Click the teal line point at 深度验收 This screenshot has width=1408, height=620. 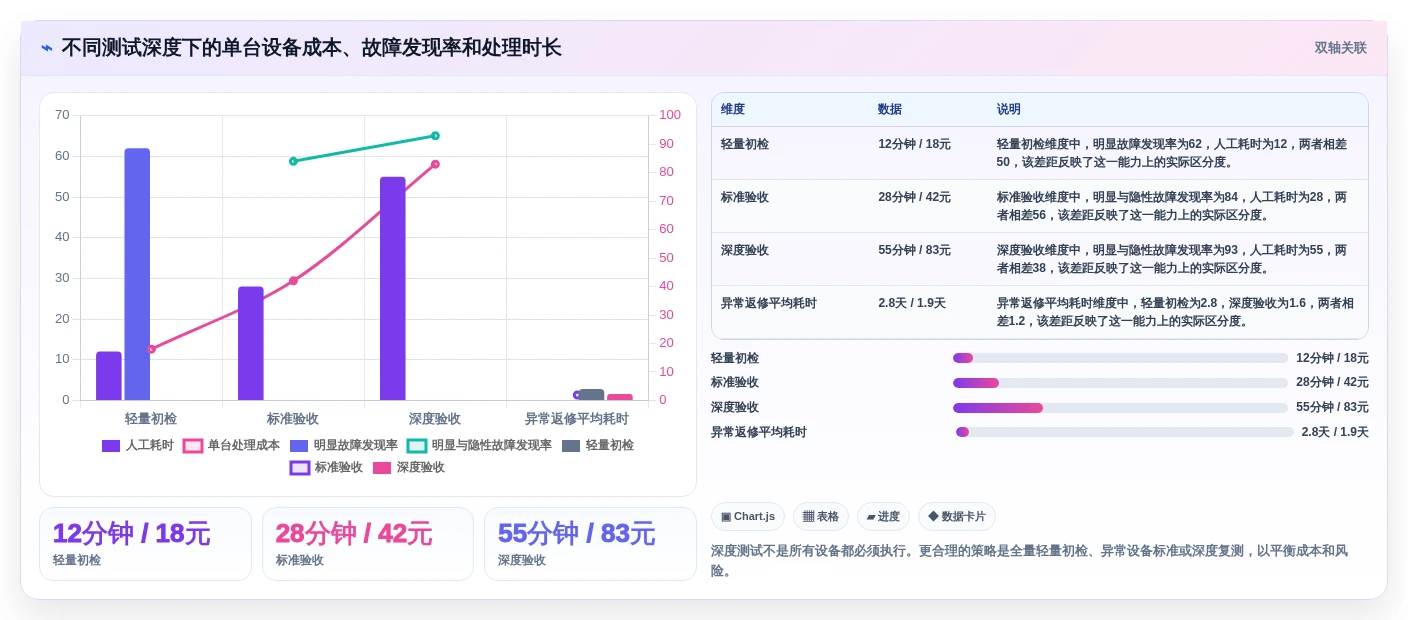click(x=435, y=135)
